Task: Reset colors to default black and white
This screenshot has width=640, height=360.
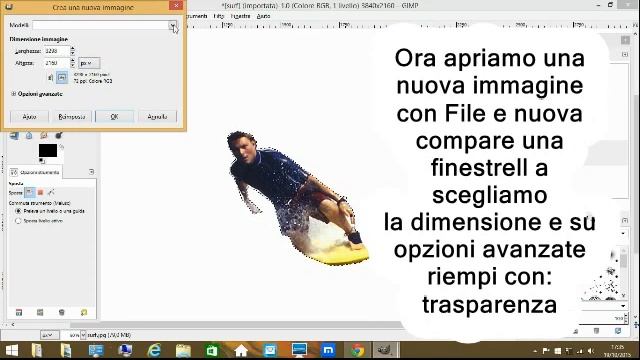Action: point(42,160)
